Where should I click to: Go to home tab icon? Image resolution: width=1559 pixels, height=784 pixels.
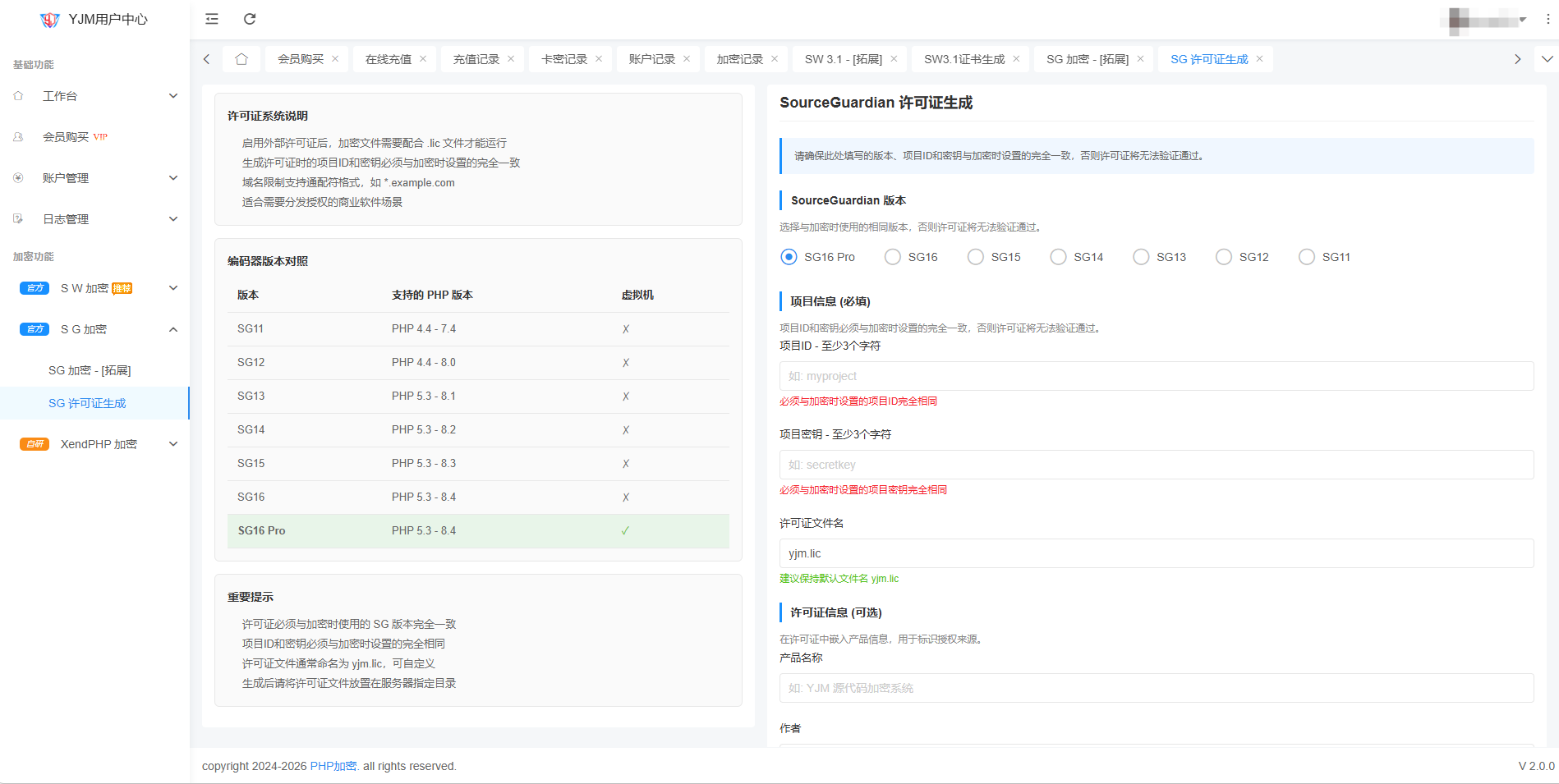(x=241, y=59)
